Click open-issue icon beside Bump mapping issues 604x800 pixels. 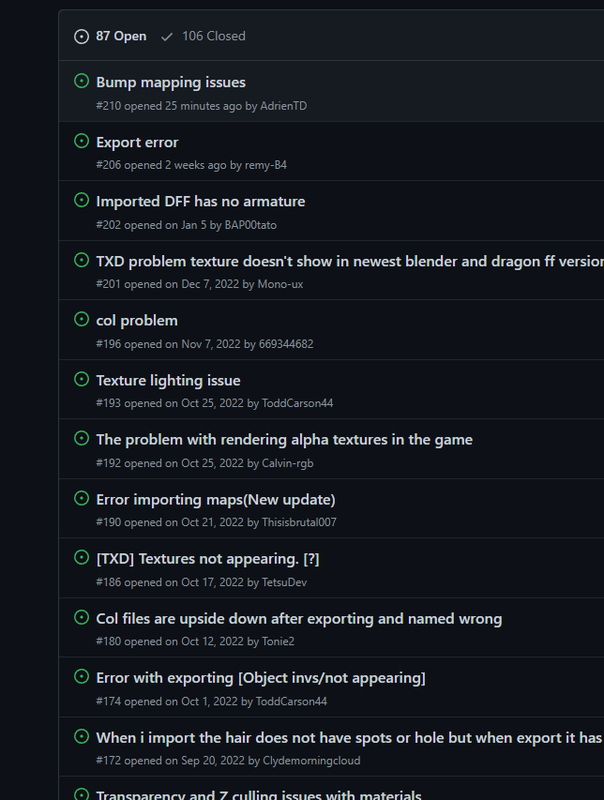(82, 81)
